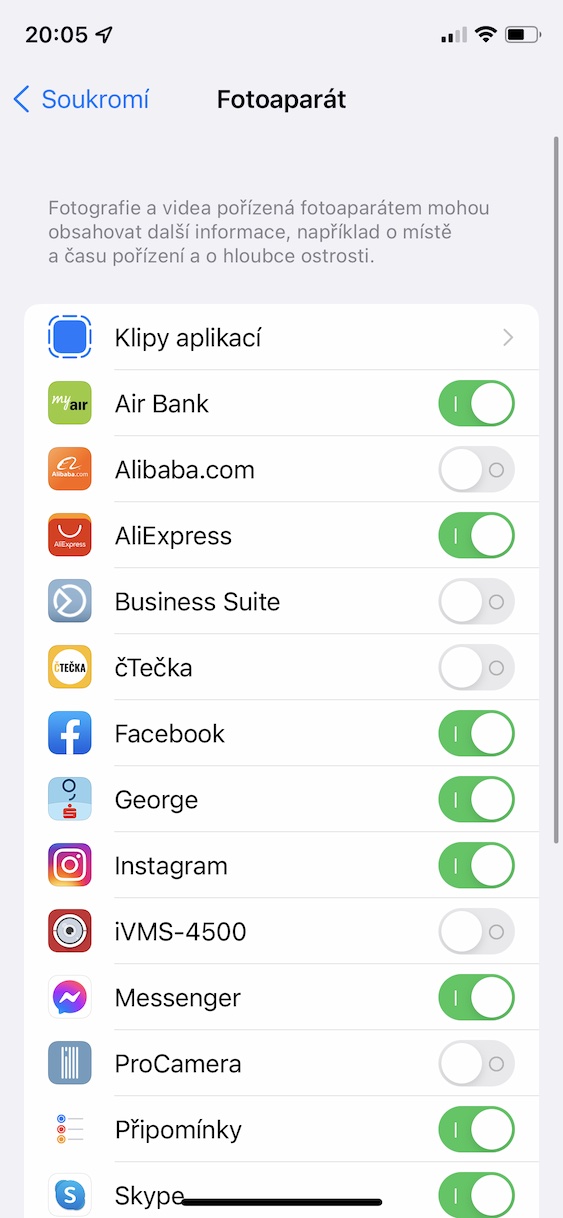563x1218 pixels.
Task: Turn off George camera switch
Action: coord(477,800)
